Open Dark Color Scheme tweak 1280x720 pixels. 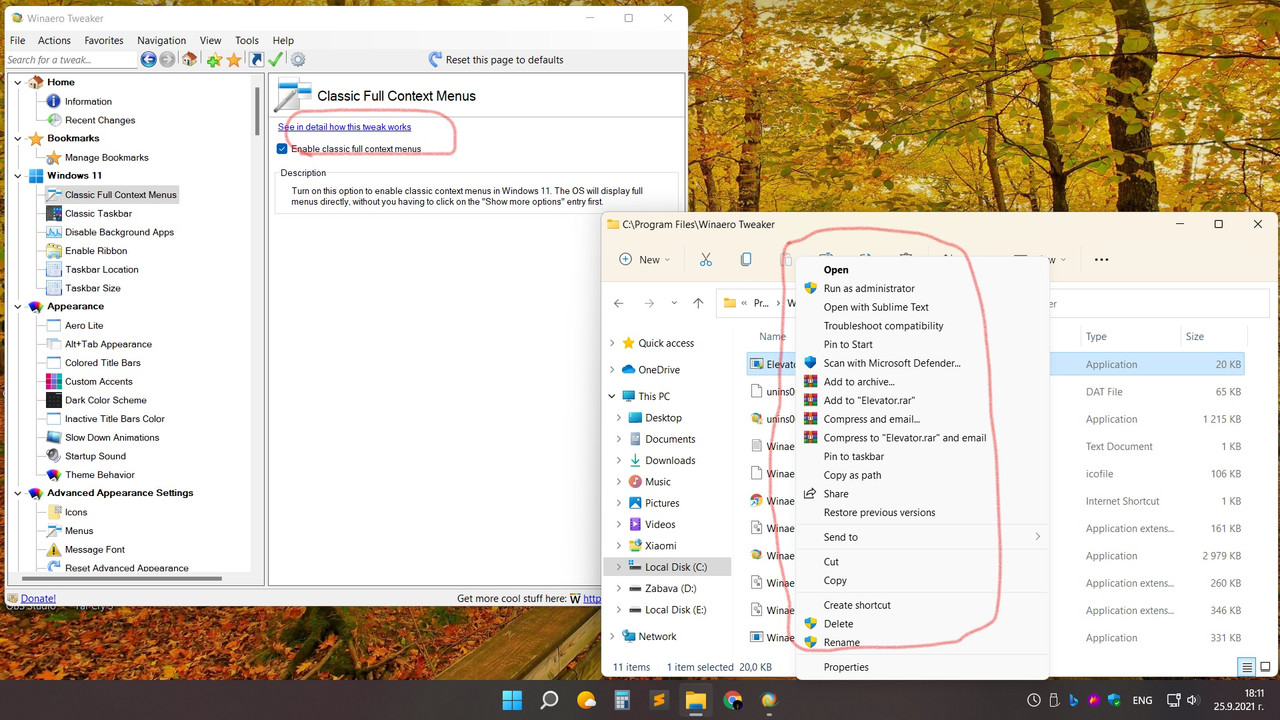coord(105,400)
